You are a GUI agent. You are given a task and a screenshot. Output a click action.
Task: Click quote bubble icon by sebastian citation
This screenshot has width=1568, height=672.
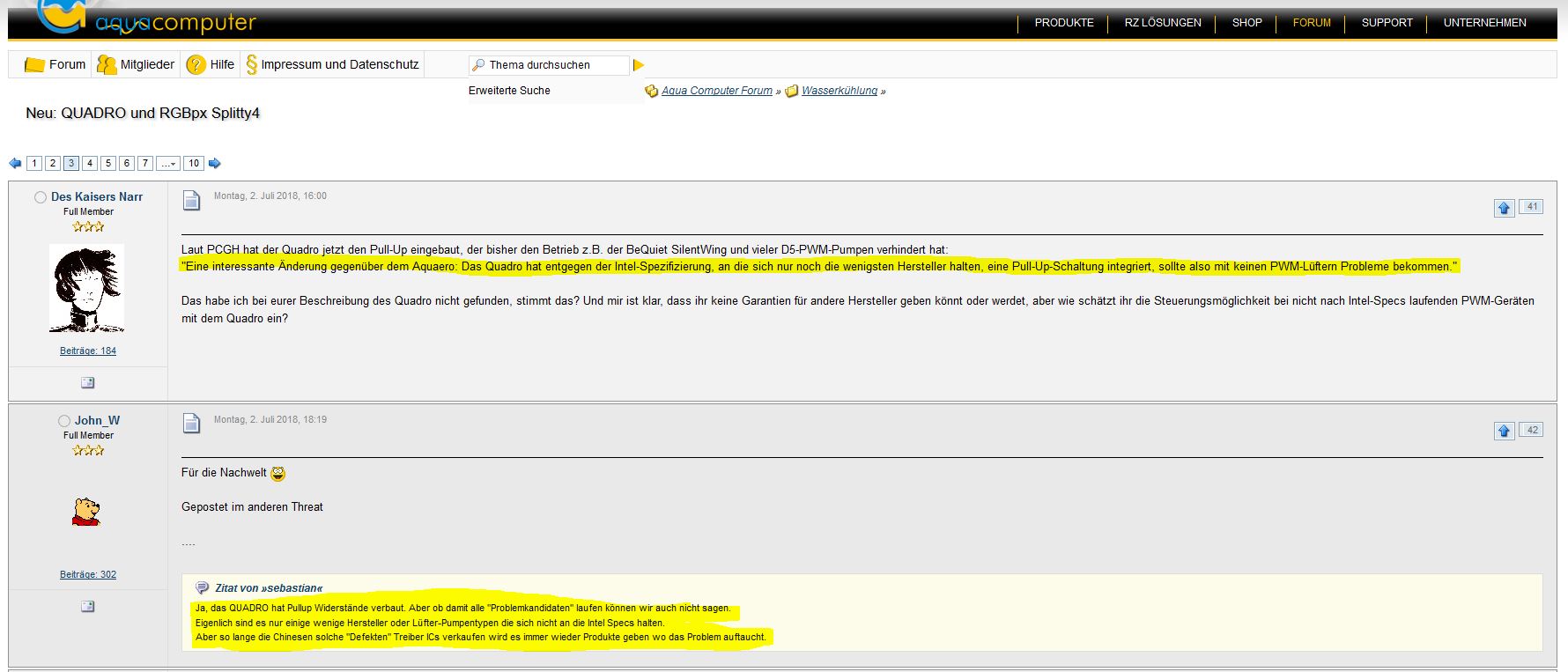(x=202, y=587)
